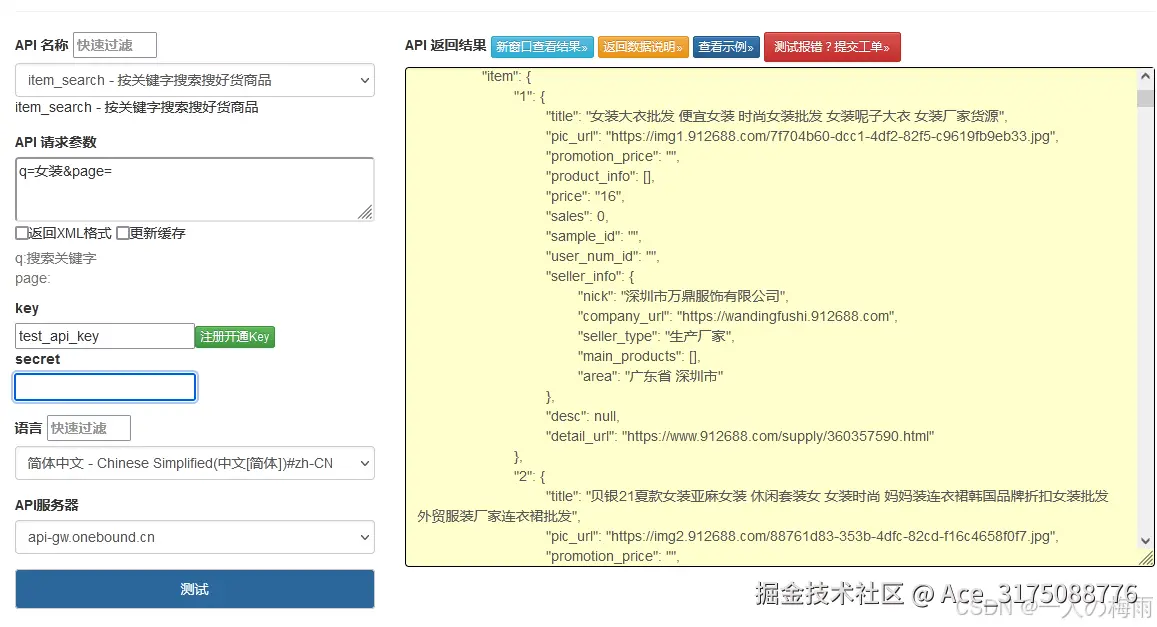Open the item_search API selection dropdown
This screenshot has height=627, width=1157.
click(194, 81)
